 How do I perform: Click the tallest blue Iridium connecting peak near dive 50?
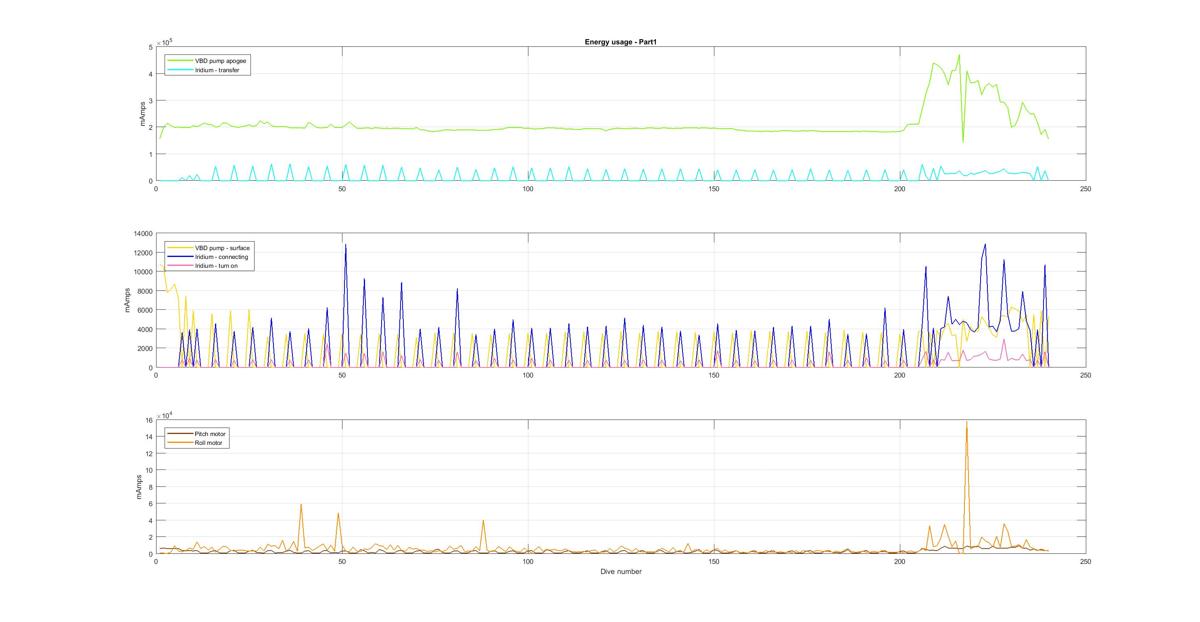pos(346,245)
